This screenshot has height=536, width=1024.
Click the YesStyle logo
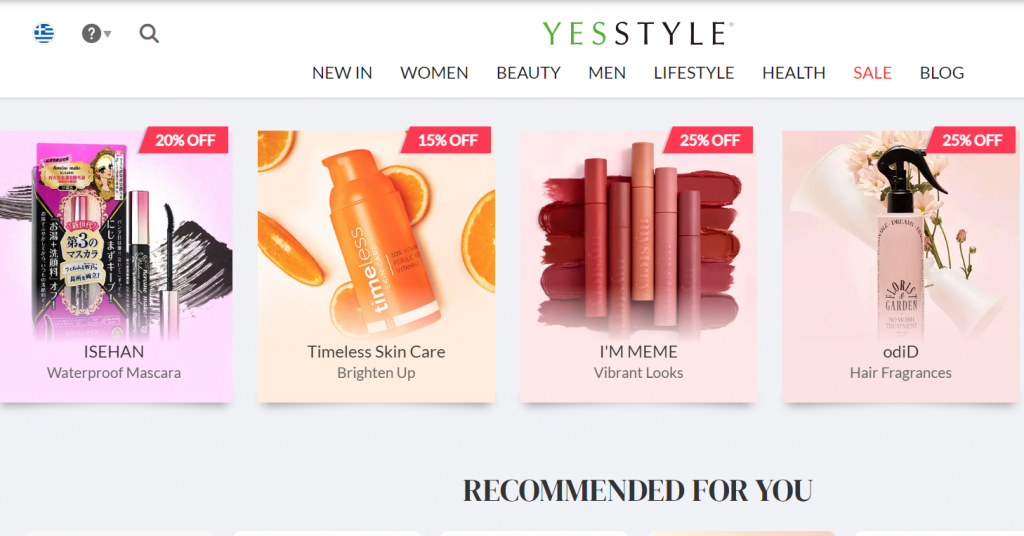pyautogui.click(x=638, y=33)
